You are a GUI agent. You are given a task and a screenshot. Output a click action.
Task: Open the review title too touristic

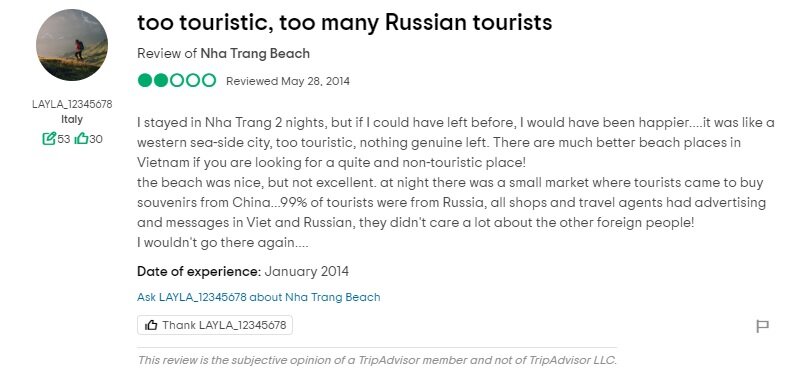pyautogui.click(x=344, y=22)
